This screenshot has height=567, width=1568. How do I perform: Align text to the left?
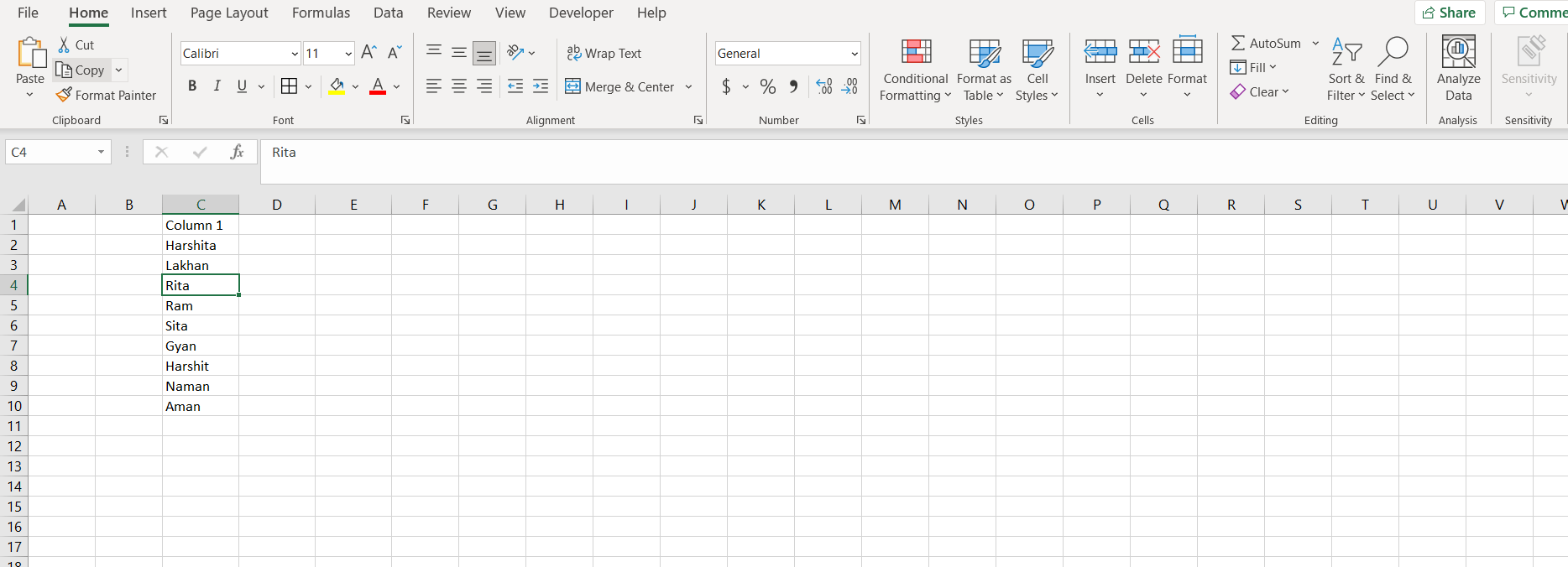click(434, 86)
